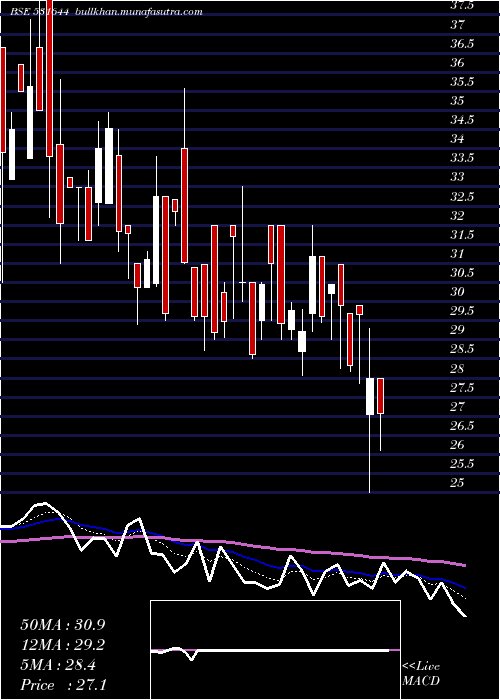This screenshot has height=700, width=500.
Task: Click the BSE 531644 ticker title
Action: 41,12
